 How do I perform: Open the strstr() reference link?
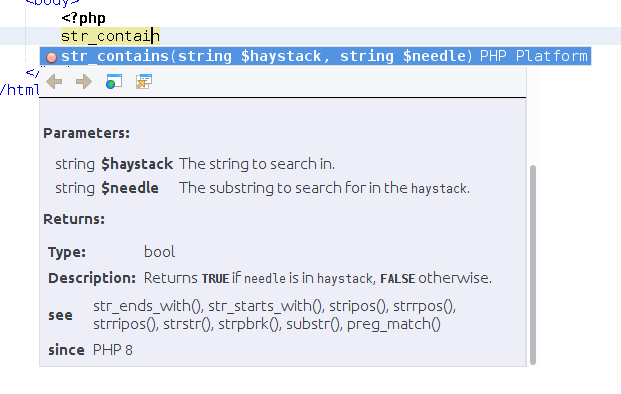[x=187, y=324]
